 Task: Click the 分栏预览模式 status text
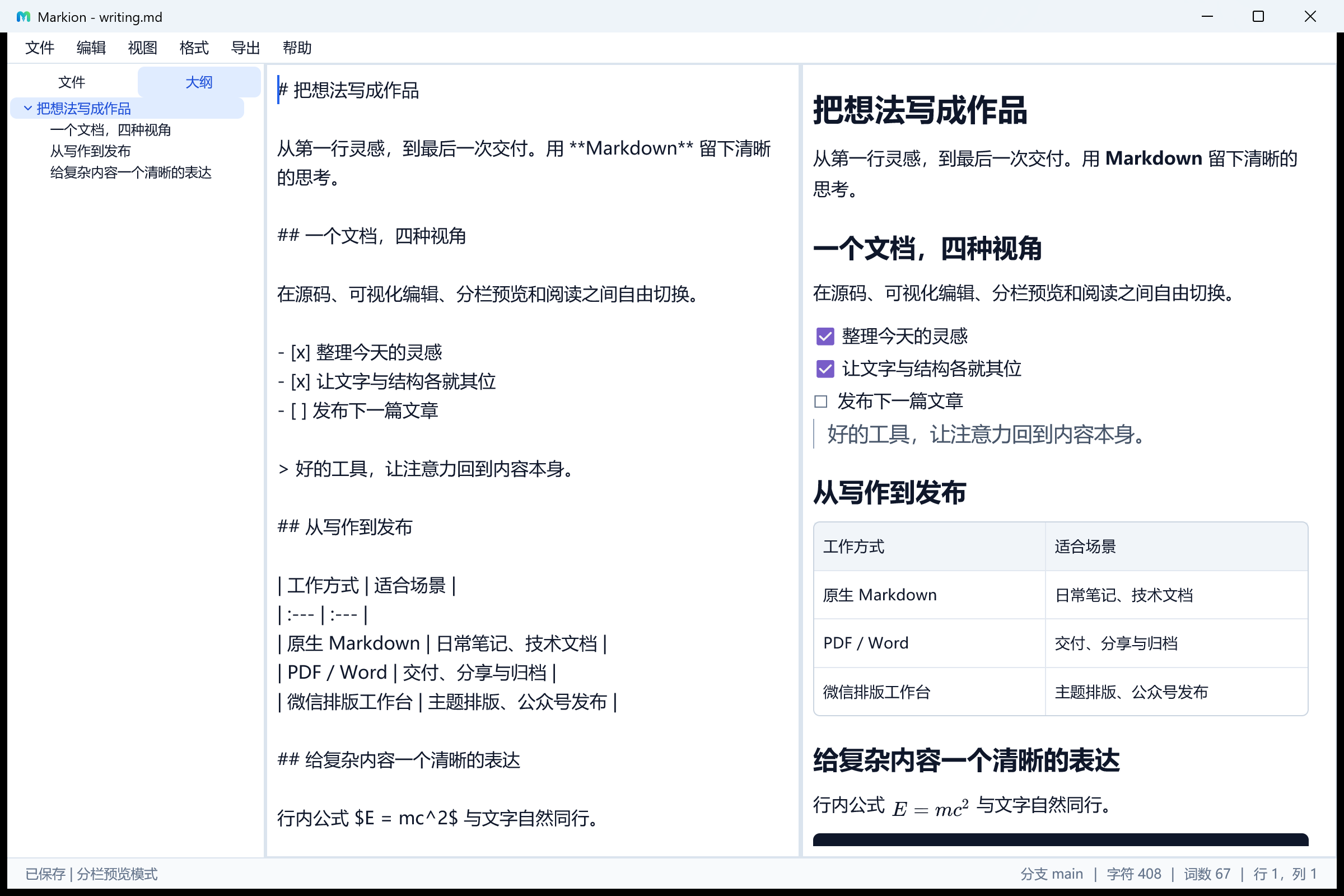coord(117,874)
